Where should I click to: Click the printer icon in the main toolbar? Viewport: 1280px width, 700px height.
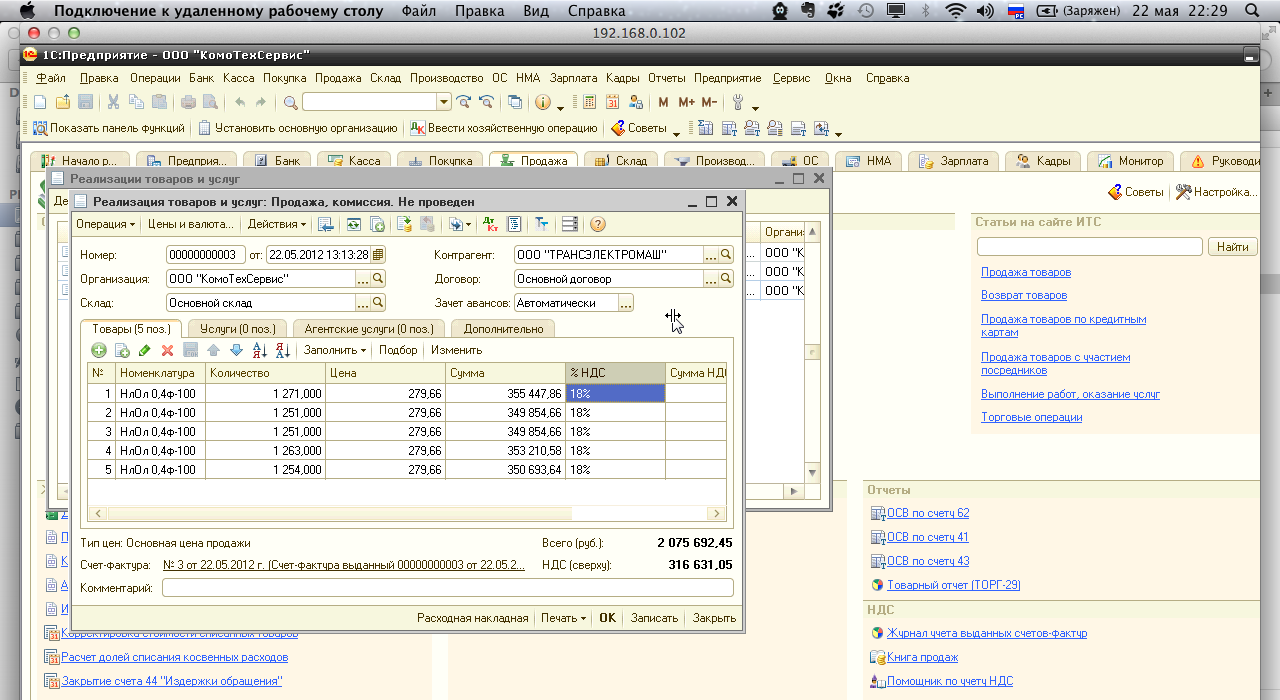click(x=188, y=102)
